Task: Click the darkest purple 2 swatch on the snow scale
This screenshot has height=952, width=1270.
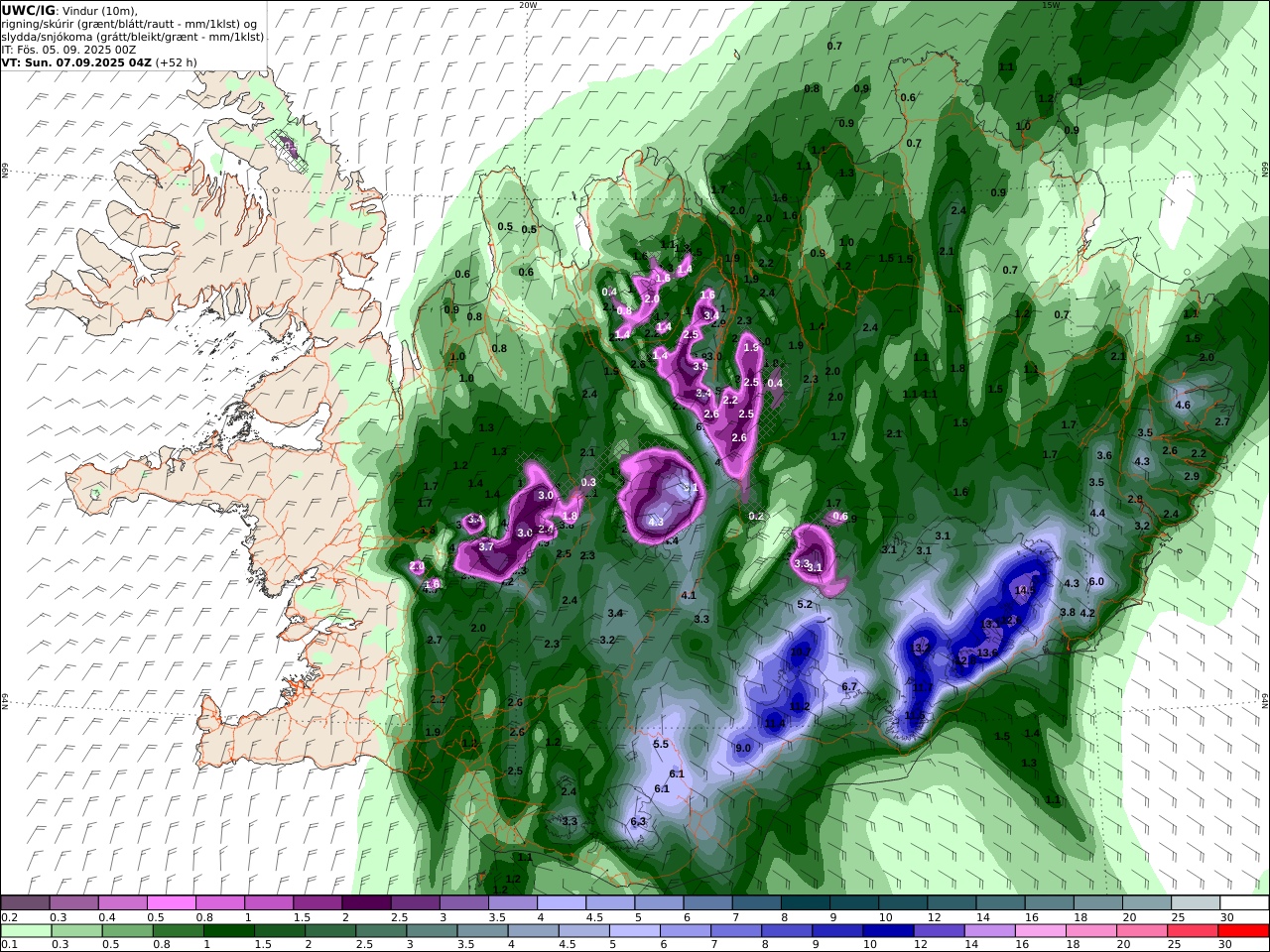Action: [x=366, y=902]
